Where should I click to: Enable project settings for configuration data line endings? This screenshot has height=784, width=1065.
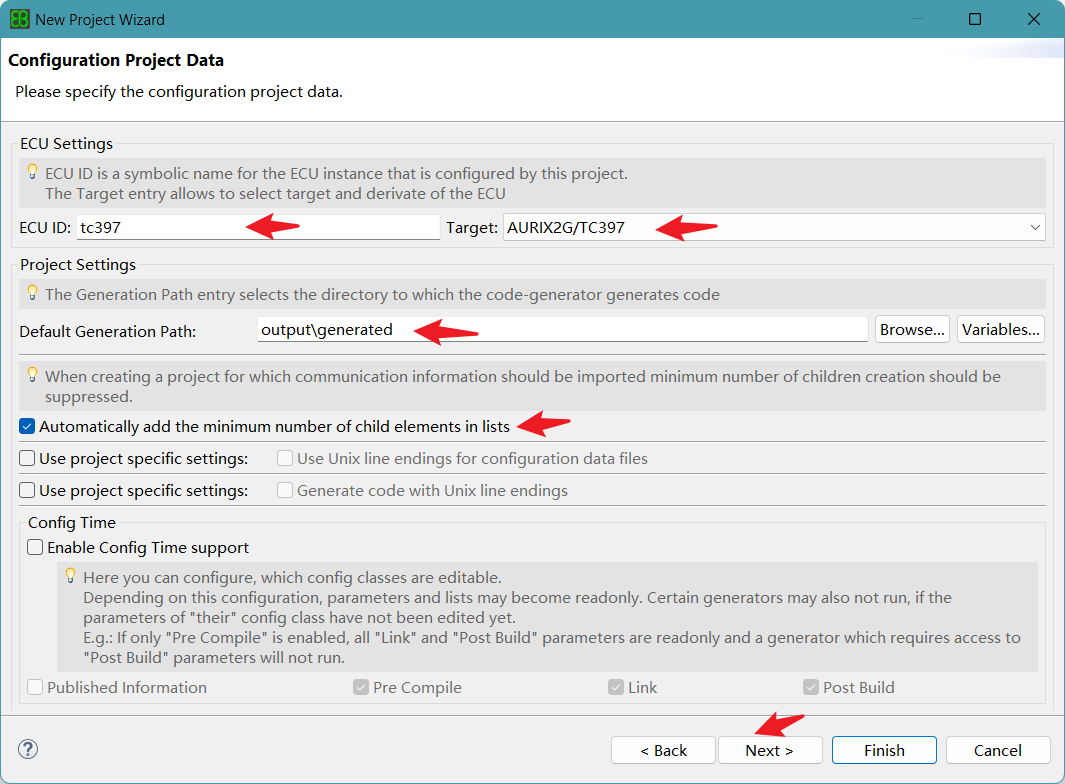tap(27, 459)
